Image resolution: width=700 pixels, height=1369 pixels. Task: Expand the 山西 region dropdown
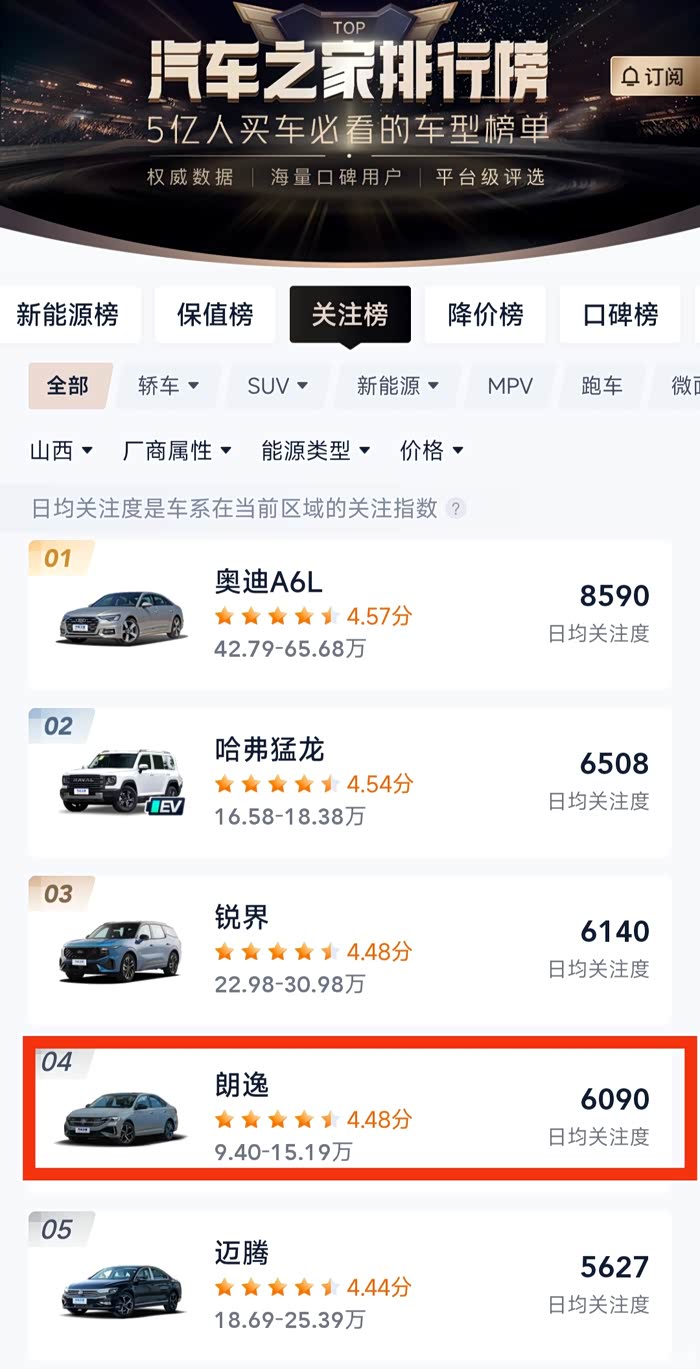pos(61,451)
